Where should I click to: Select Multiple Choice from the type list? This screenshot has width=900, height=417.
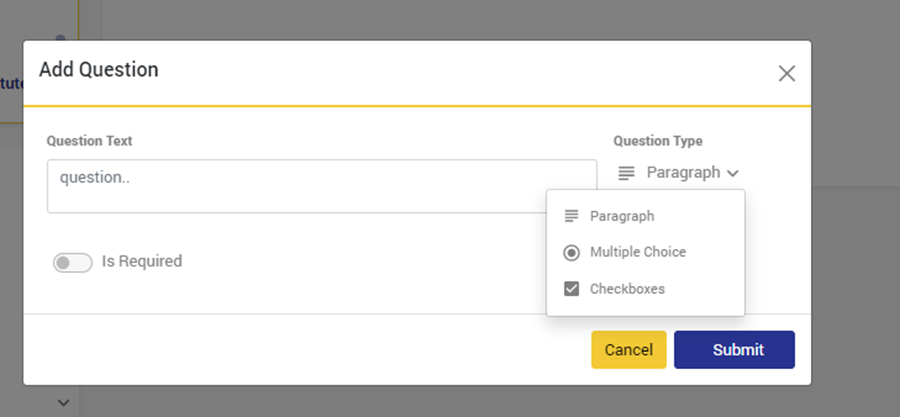[638, 252]
